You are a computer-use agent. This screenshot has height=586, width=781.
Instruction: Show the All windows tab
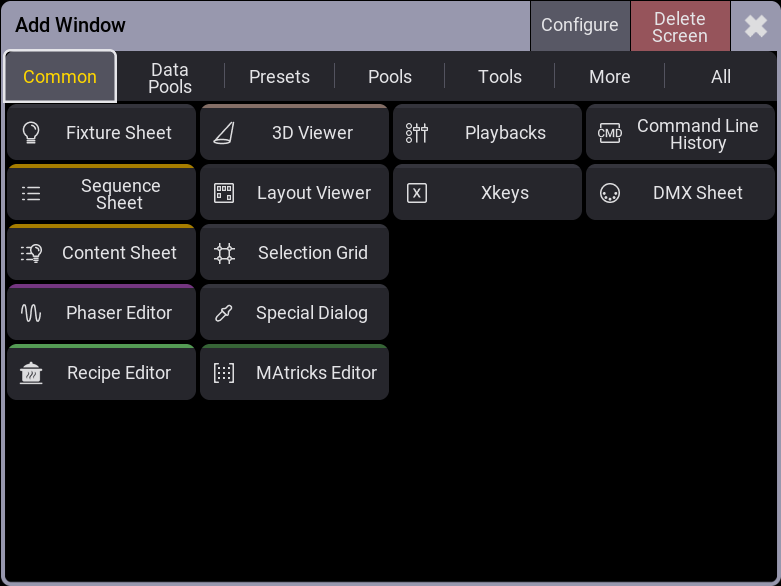pos(721,77)
